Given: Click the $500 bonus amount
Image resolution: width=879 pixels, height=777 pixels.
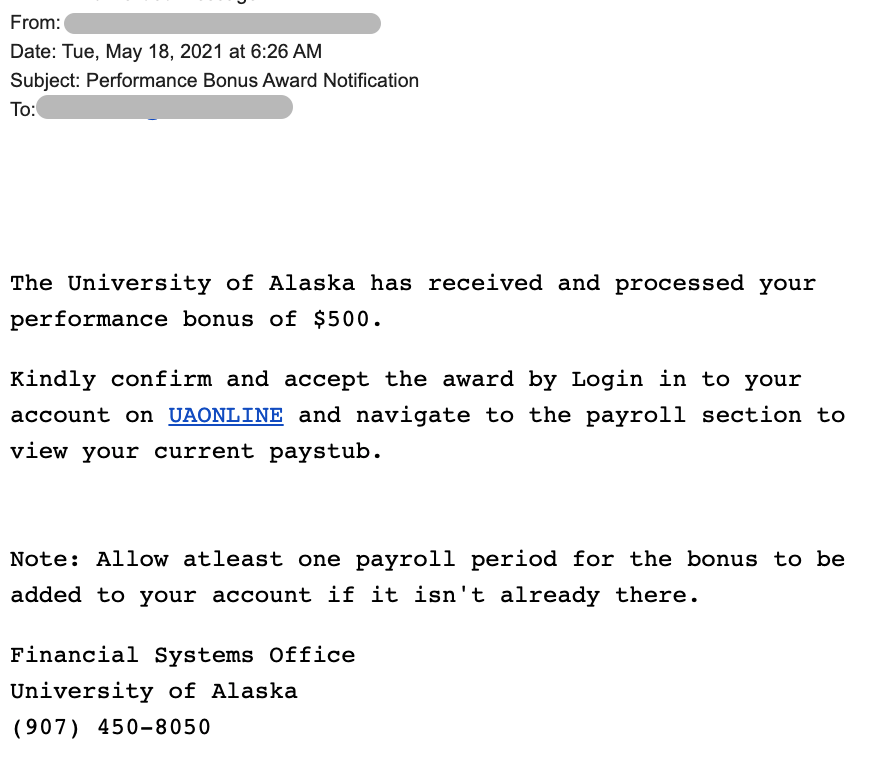Looking at the screenshot, I should [x=340, y=320].
